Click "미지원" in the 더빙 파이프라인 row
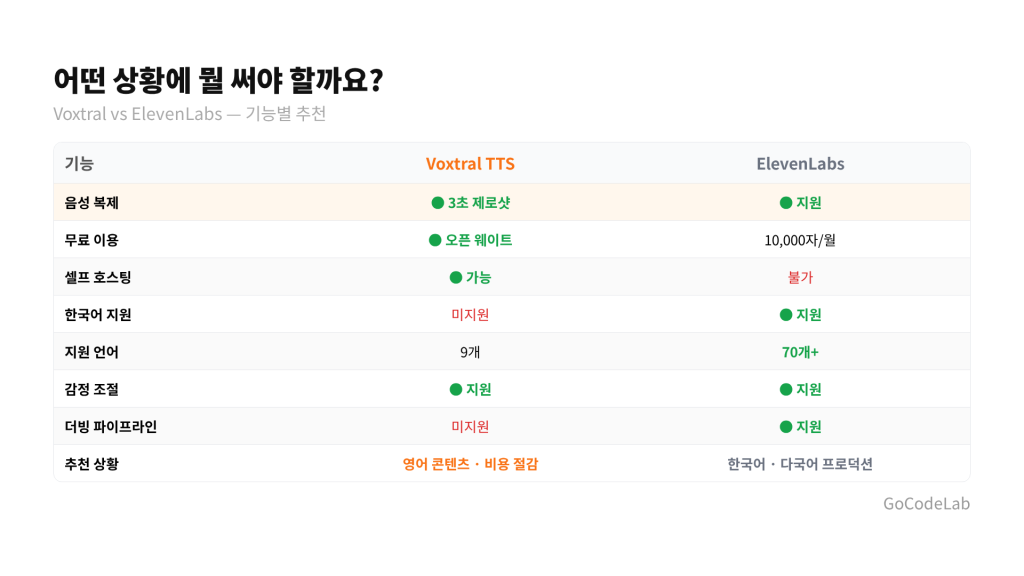This screenshot has width=1024, height=576. [x=470, y=427]
